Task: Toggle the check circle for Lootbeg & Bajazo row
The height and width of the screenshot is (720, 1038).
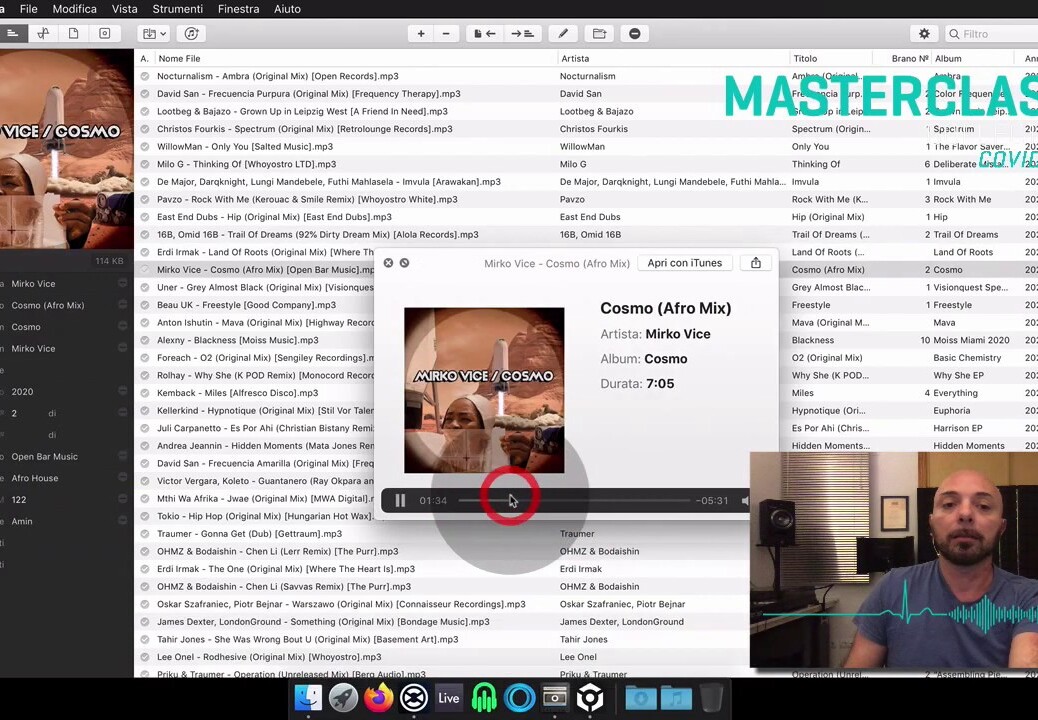Action: [x=144, y=111]
